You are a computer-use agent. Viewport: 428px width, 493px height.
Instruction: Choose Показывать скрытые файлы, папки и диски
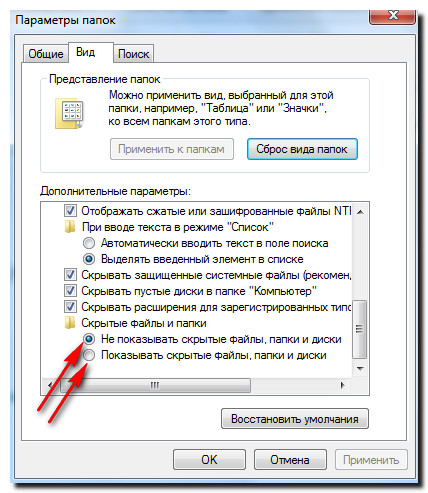(89, 355)
